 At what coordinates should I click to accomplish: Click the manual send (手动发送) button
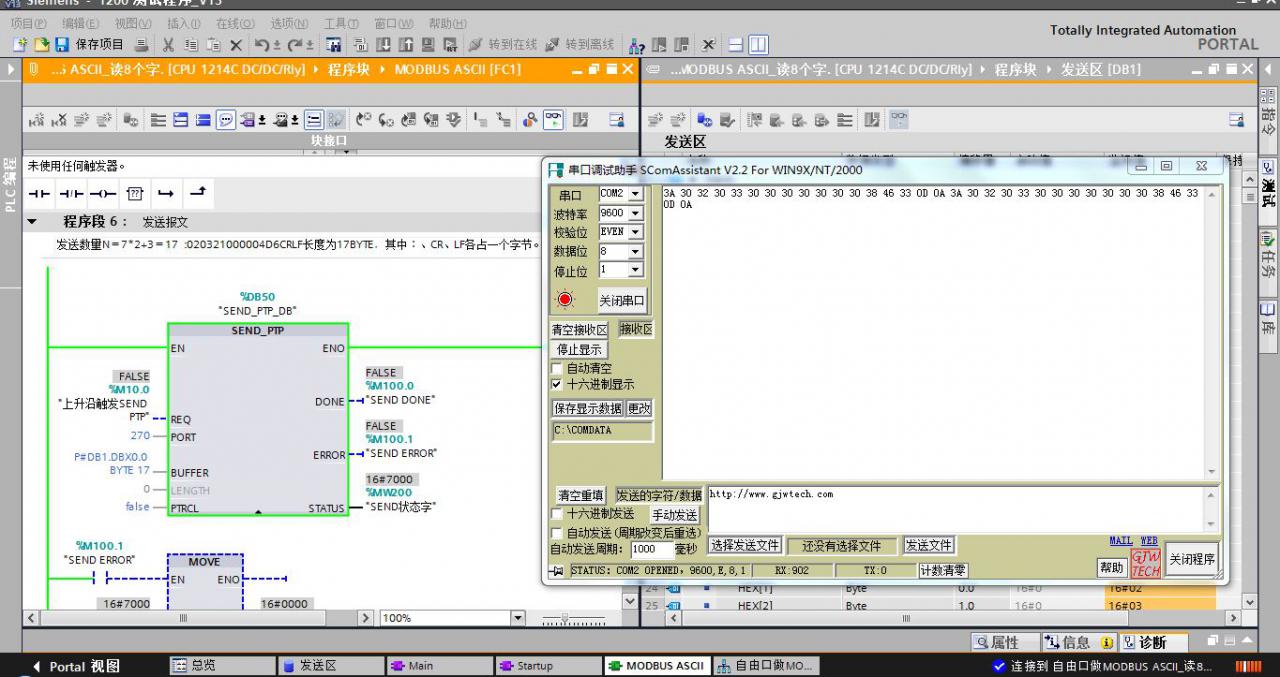pos(675,515)
